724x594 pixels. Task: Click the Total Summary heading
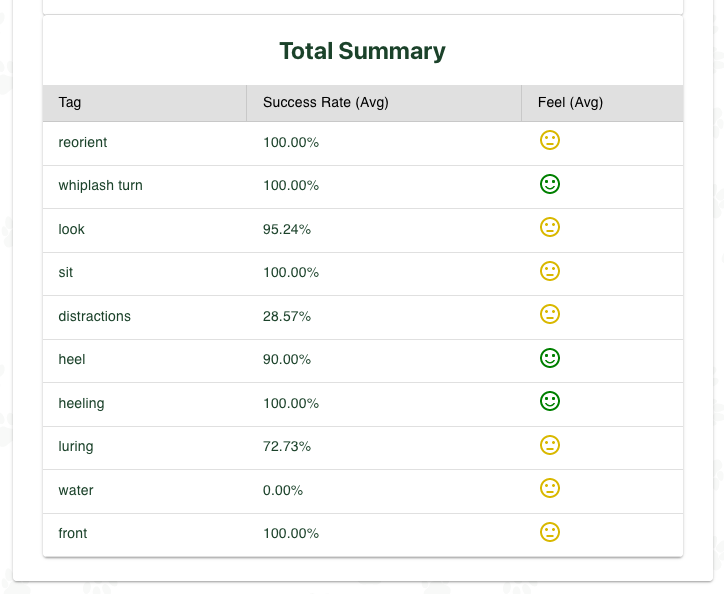362,51
